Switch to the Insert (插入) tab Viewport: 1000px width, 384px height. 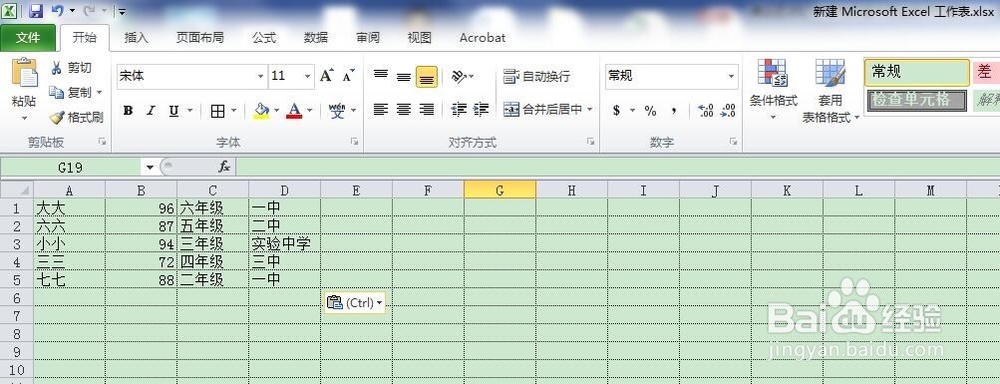[x=136, y=38]
